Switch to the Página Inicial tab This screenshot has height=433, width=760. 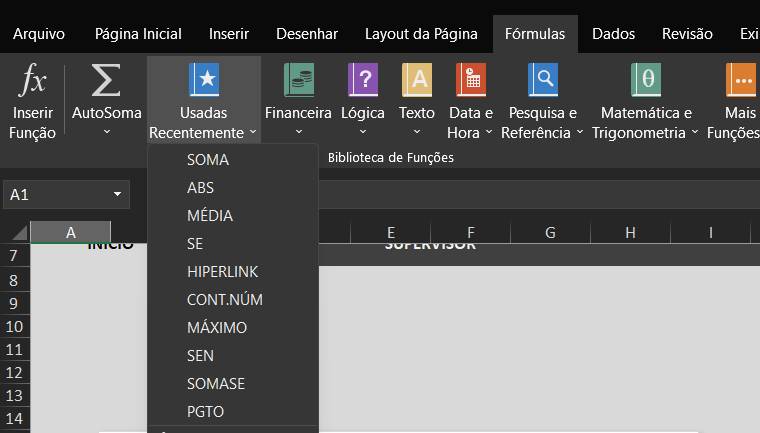(138, 34)
